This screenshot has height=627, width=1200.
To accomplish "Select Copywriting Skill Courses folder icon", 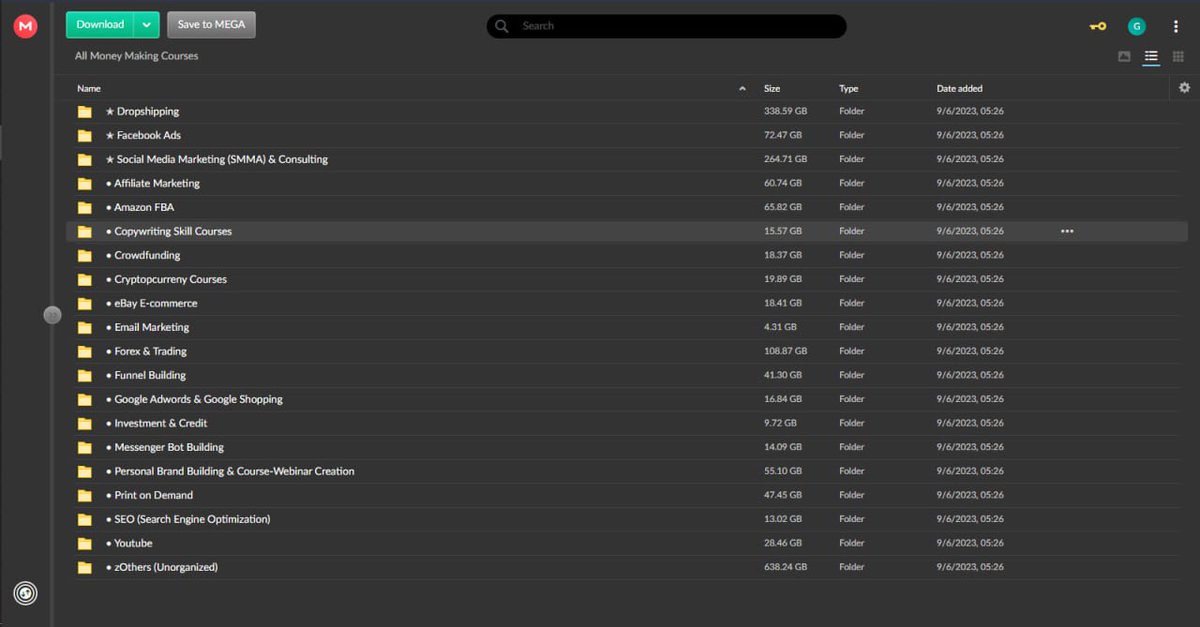I will pos(85,232).
